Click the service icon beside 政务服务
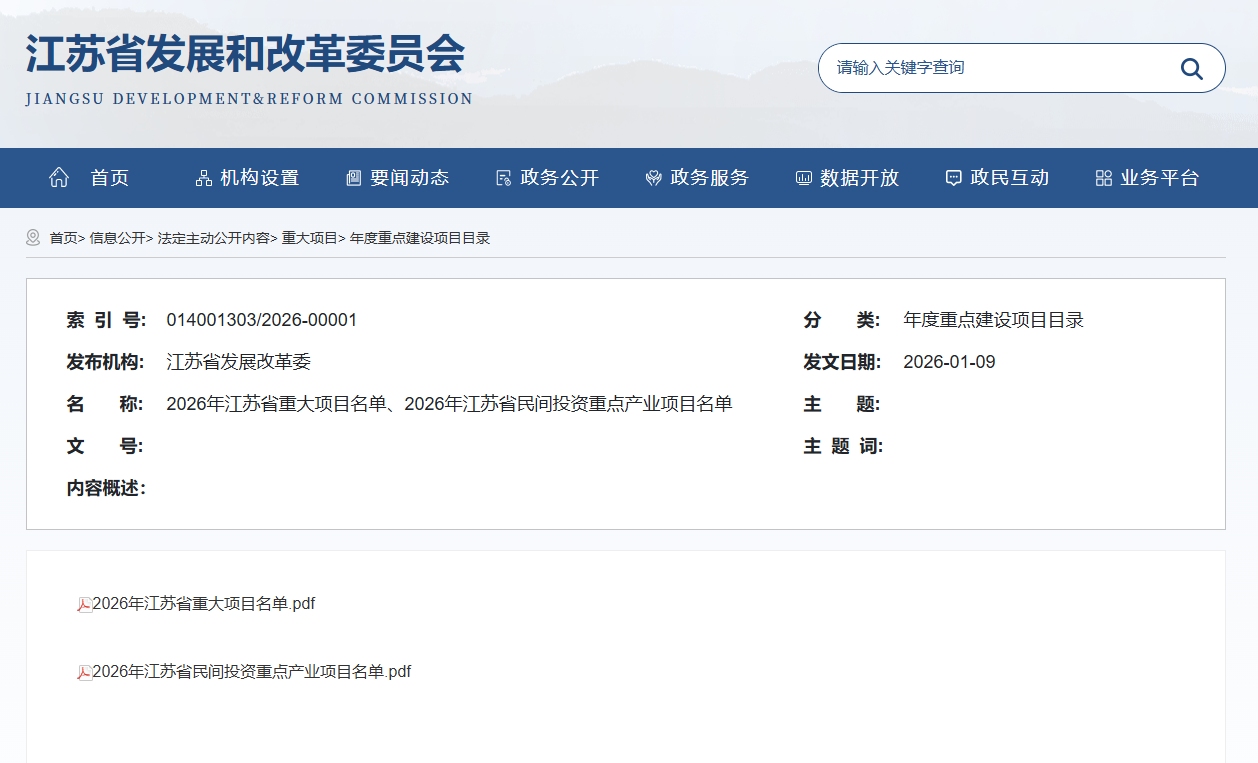This screenshot has width=1258, height=763. click(653, 178)
